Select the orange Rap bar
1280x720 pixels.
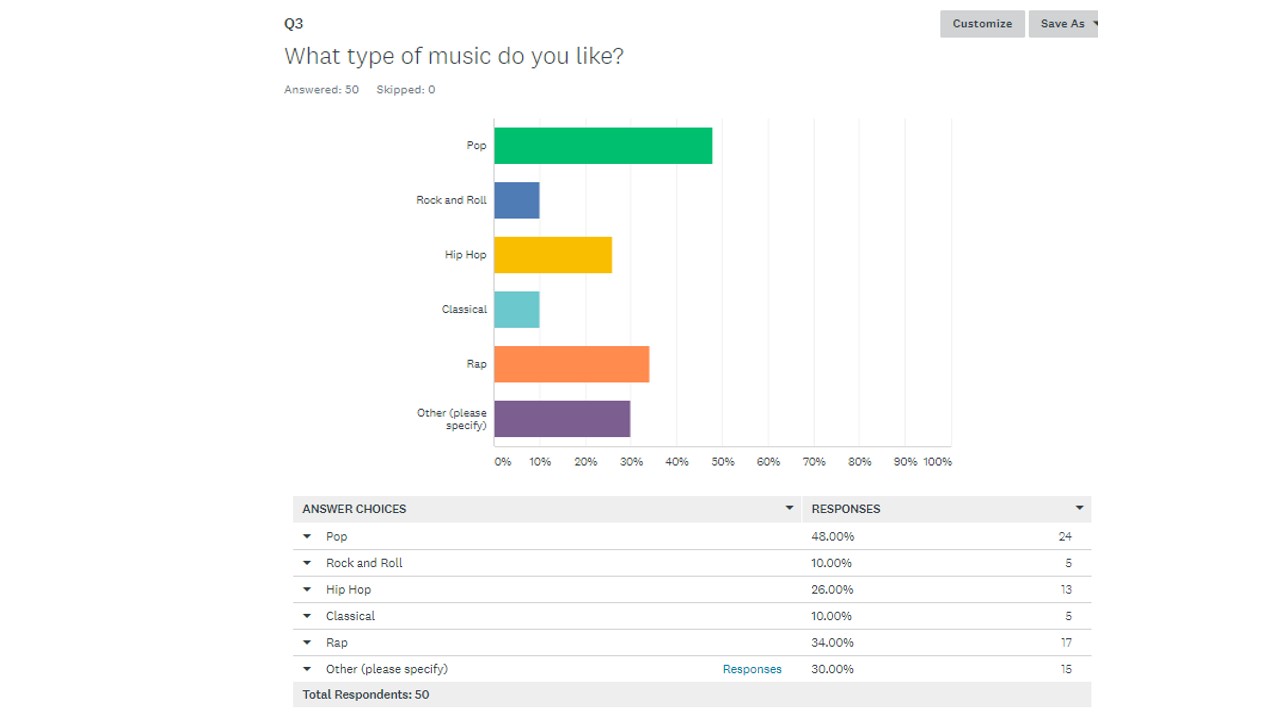572,364
